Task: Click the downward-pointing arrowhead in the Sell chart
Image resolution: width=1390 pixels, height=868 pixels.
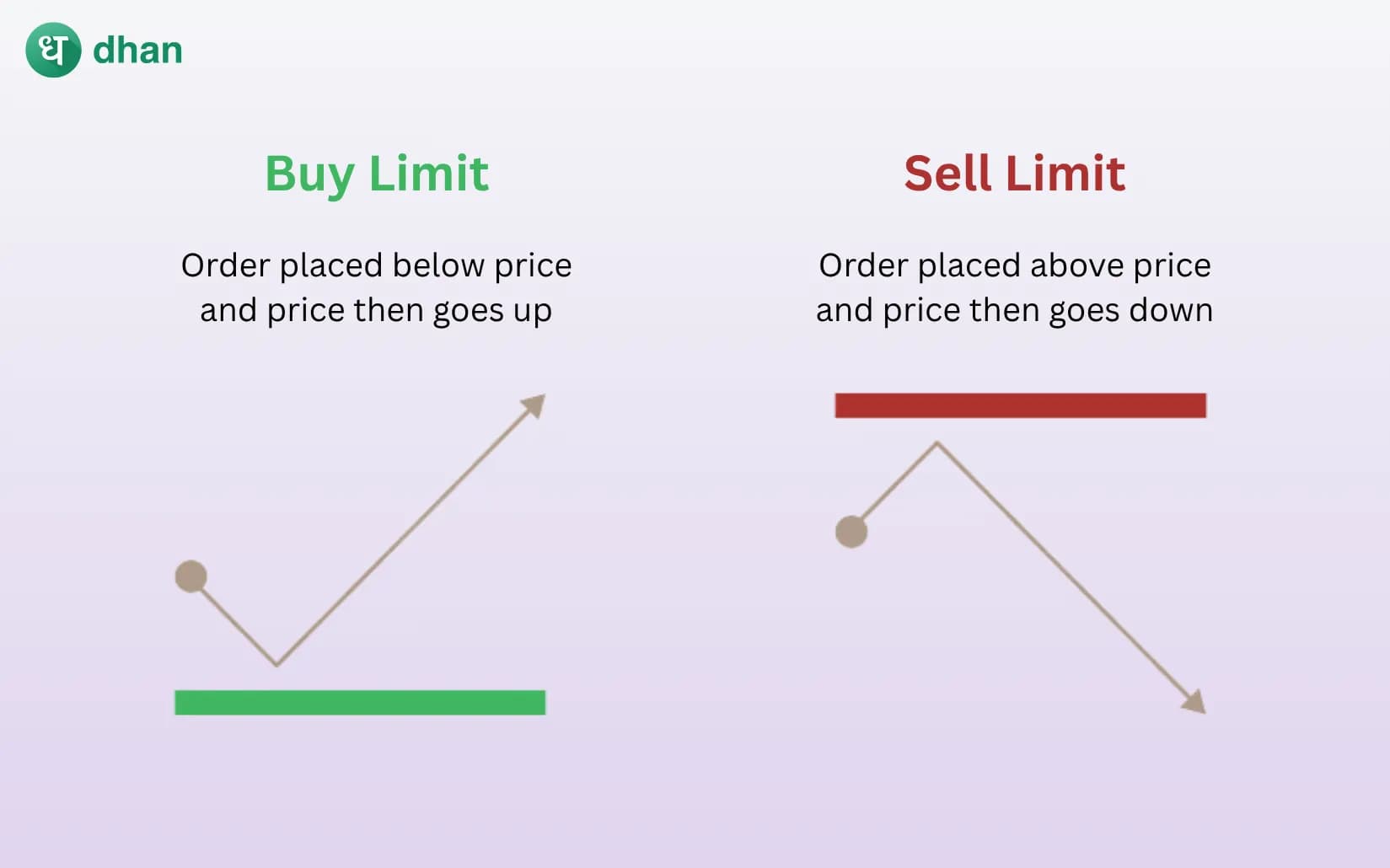Action: (x=1194, y=702)
